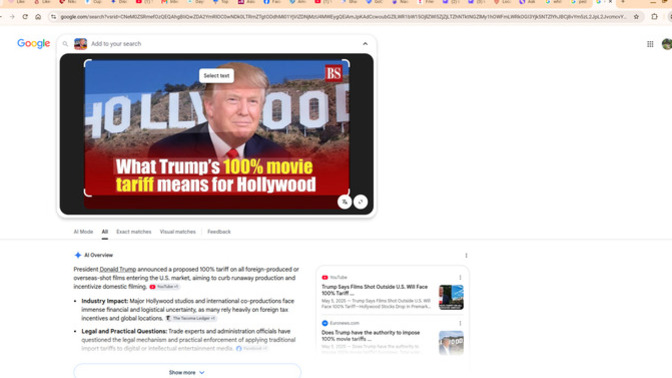Image resolution: width=672 pixels, height=378 pixels.
Task: Open the Google account profile avatar
Action: [667, 44]
